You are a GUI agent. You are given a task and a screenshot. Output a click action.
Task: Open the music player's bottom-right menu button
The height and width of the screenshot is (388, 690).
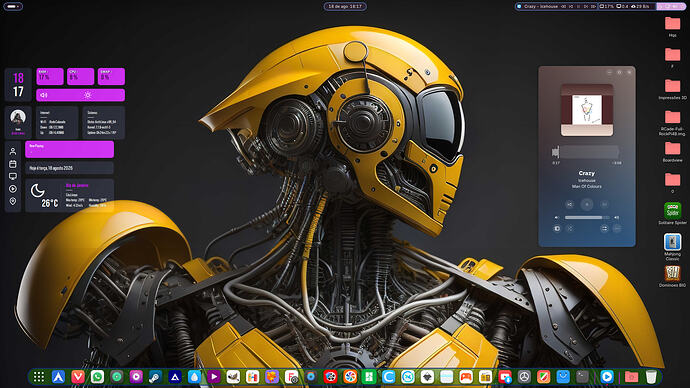(617, 228)
